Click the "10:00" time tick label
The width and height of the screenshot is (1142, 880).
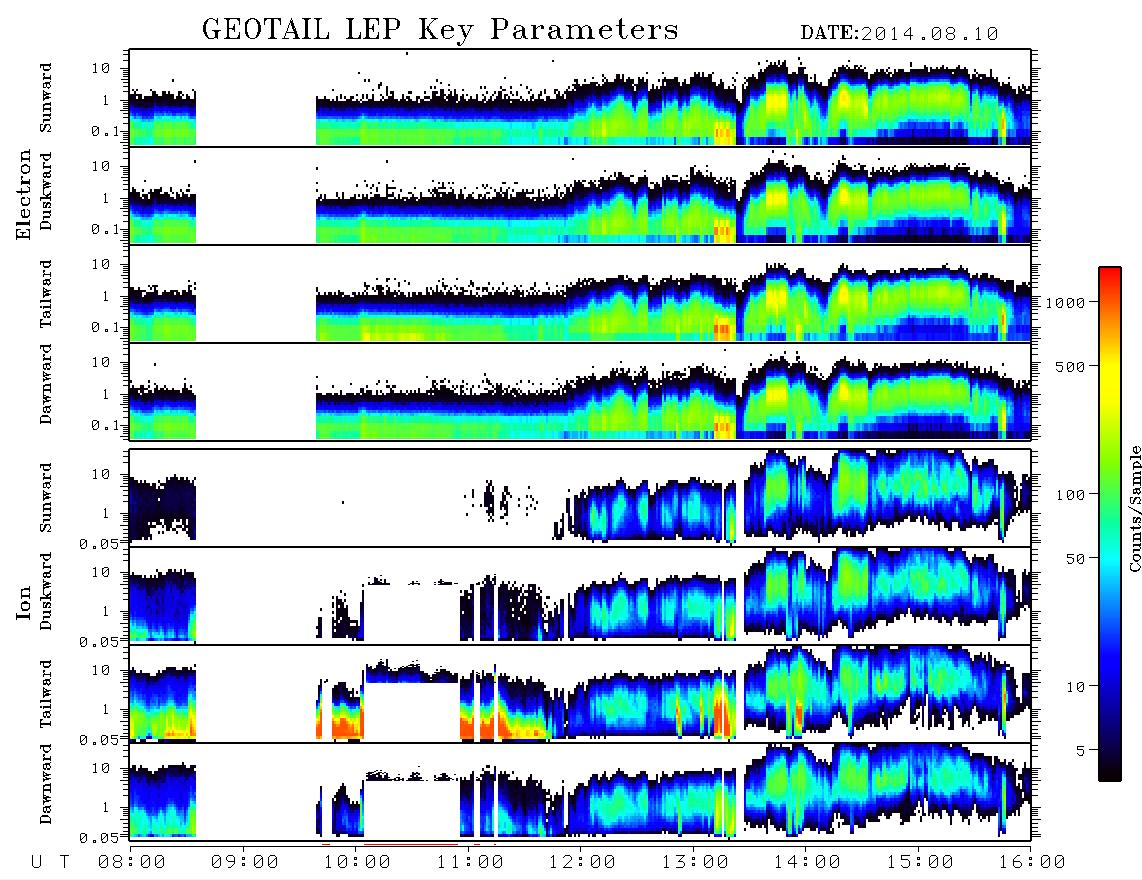click(x=357, y=862)
